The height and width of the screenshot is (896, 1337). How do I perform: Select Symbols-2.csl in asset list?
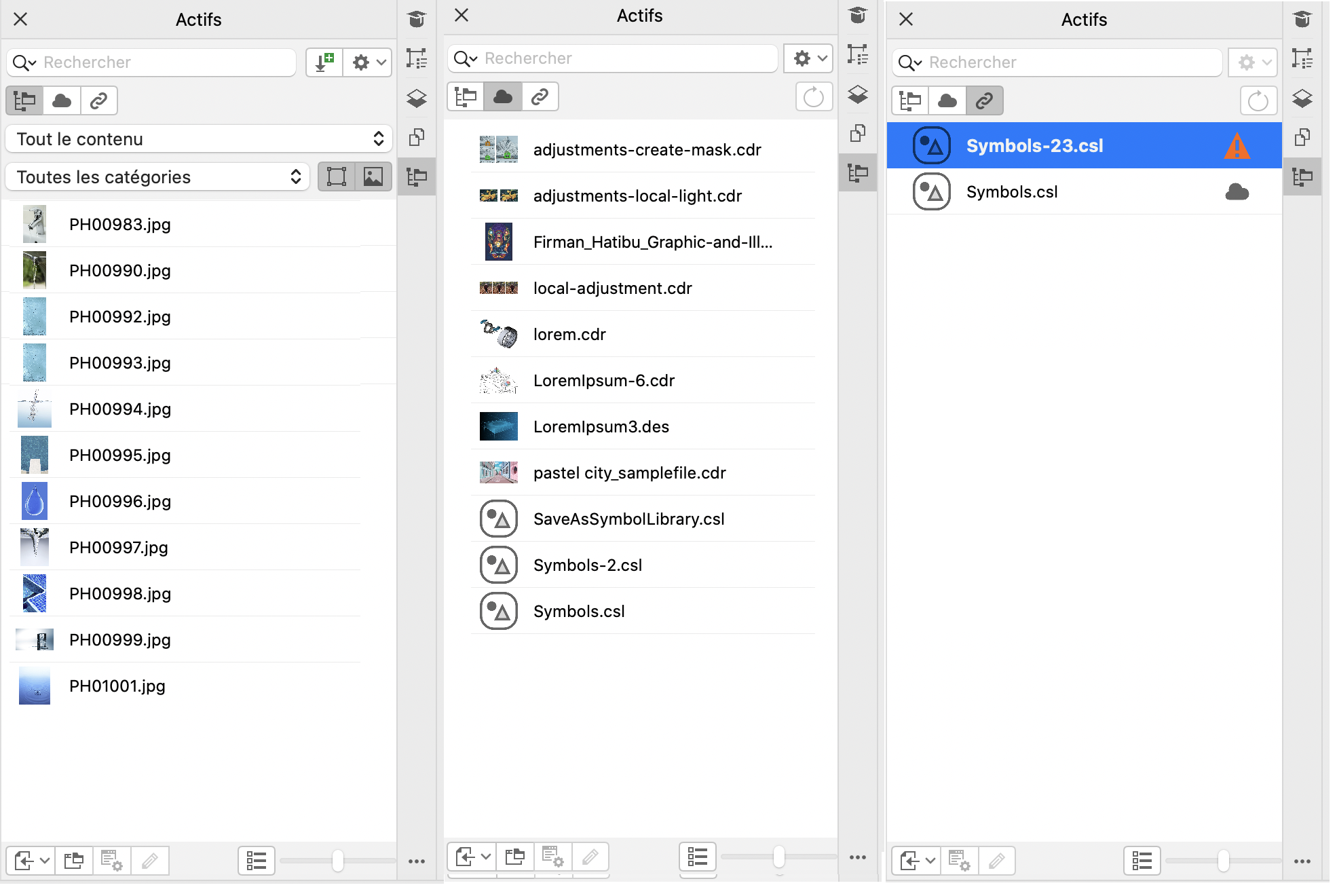[587, 565]
